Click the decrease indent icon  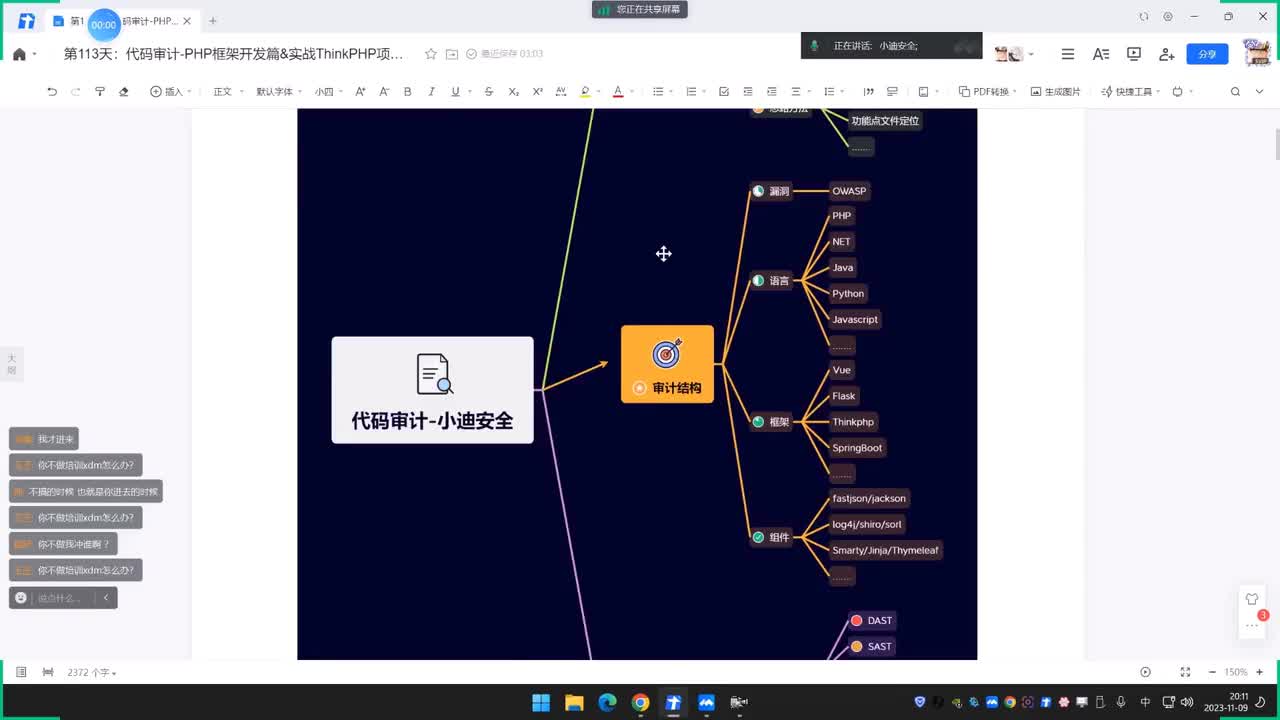coord(748,91)
